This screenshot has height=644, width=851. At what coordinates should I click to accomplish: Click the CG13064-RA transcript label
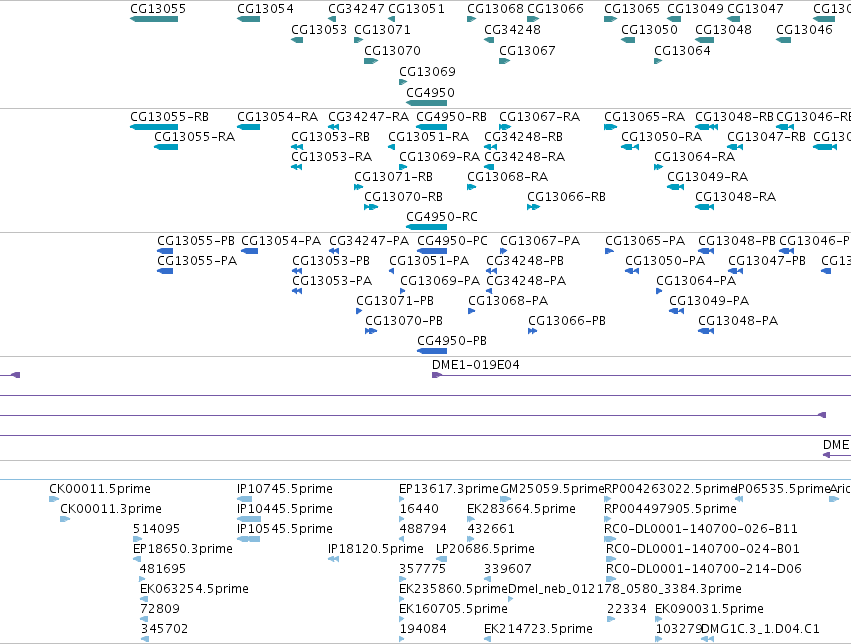695,157
